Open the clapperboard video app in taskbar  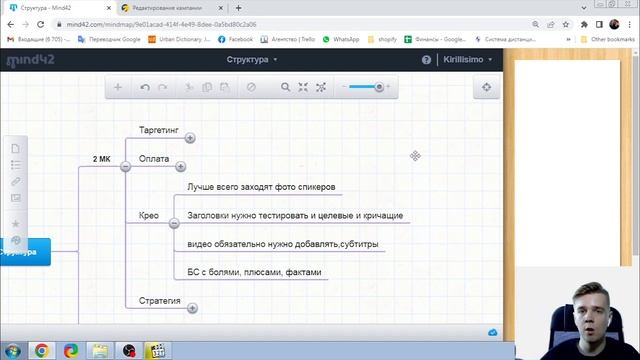click(158, 351)
